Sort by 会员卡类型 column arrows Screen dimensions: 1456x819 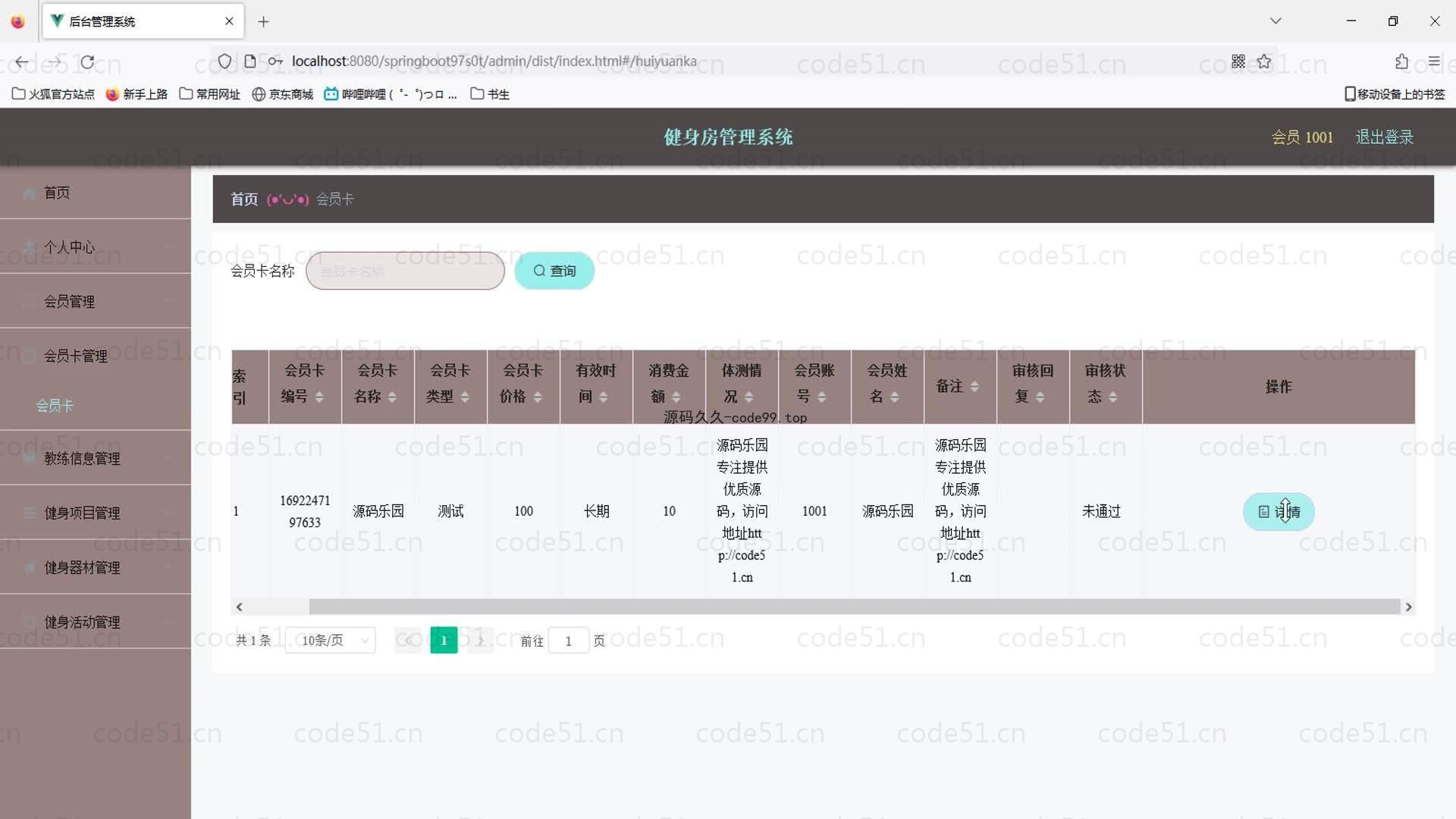(465, 397)
